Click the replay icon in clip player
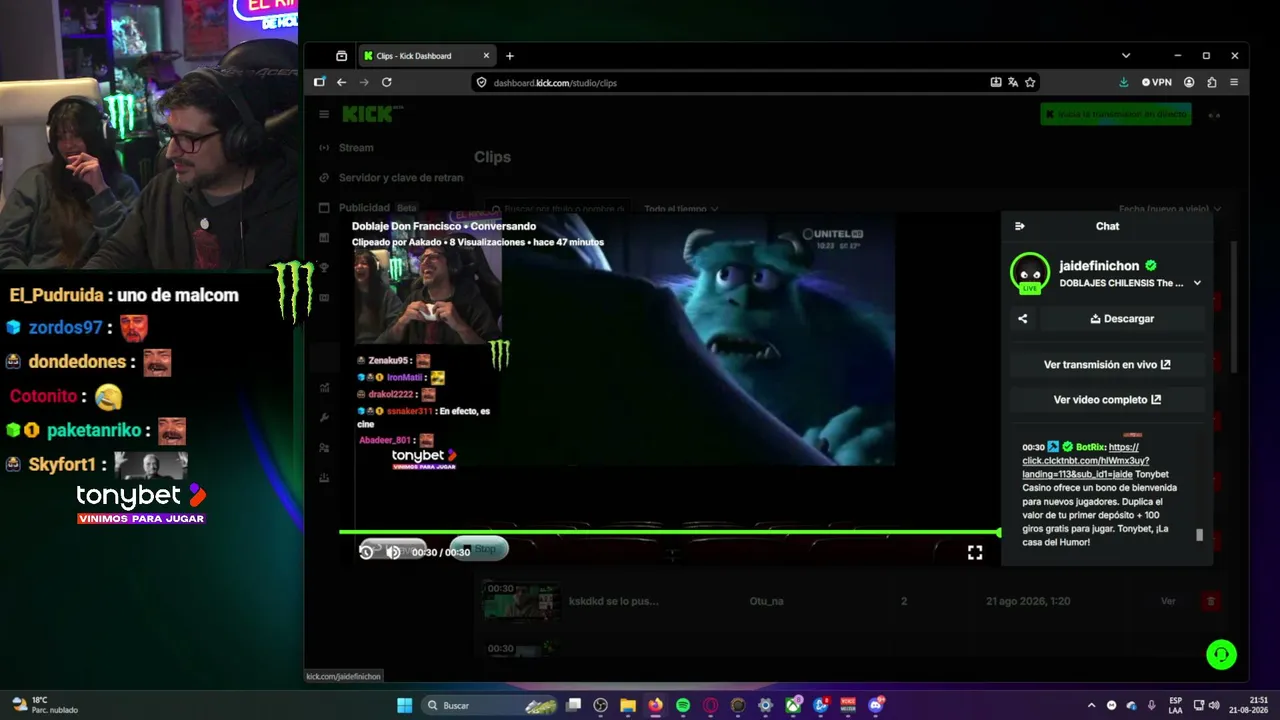The width and height of the screenshot is (1280, 720). tap(366, 552)
